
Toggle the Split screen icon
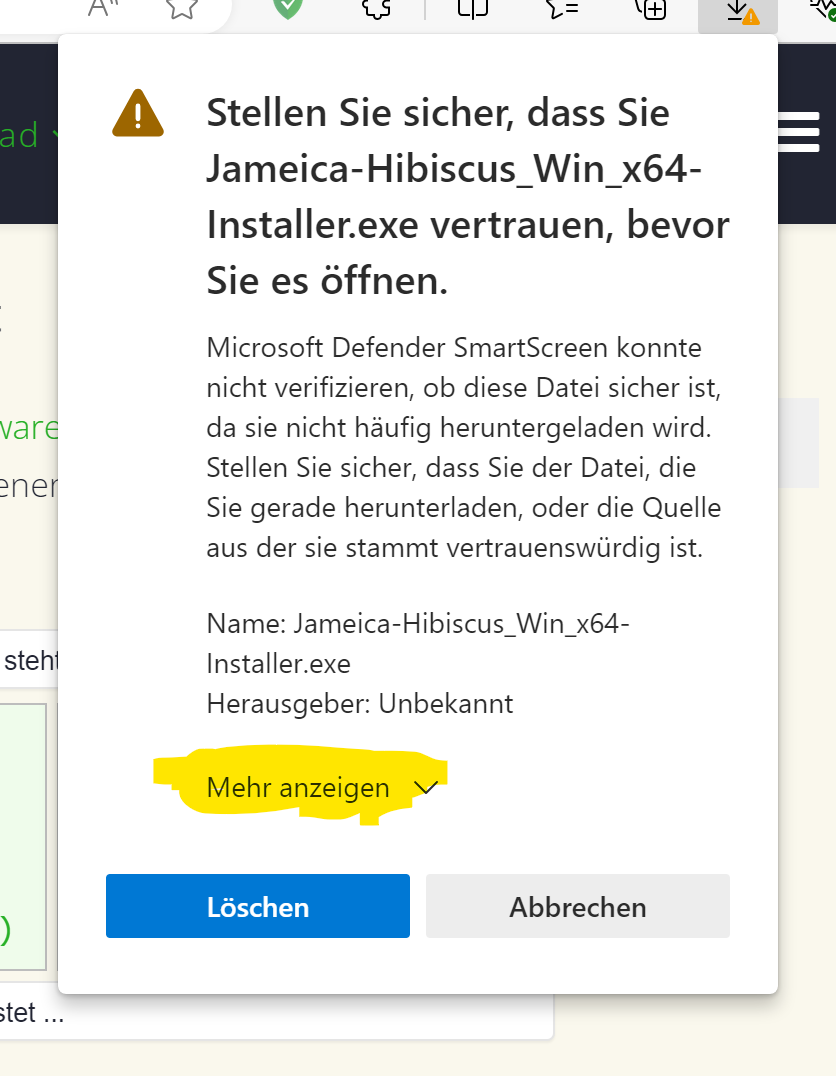[x=472, y=8]
